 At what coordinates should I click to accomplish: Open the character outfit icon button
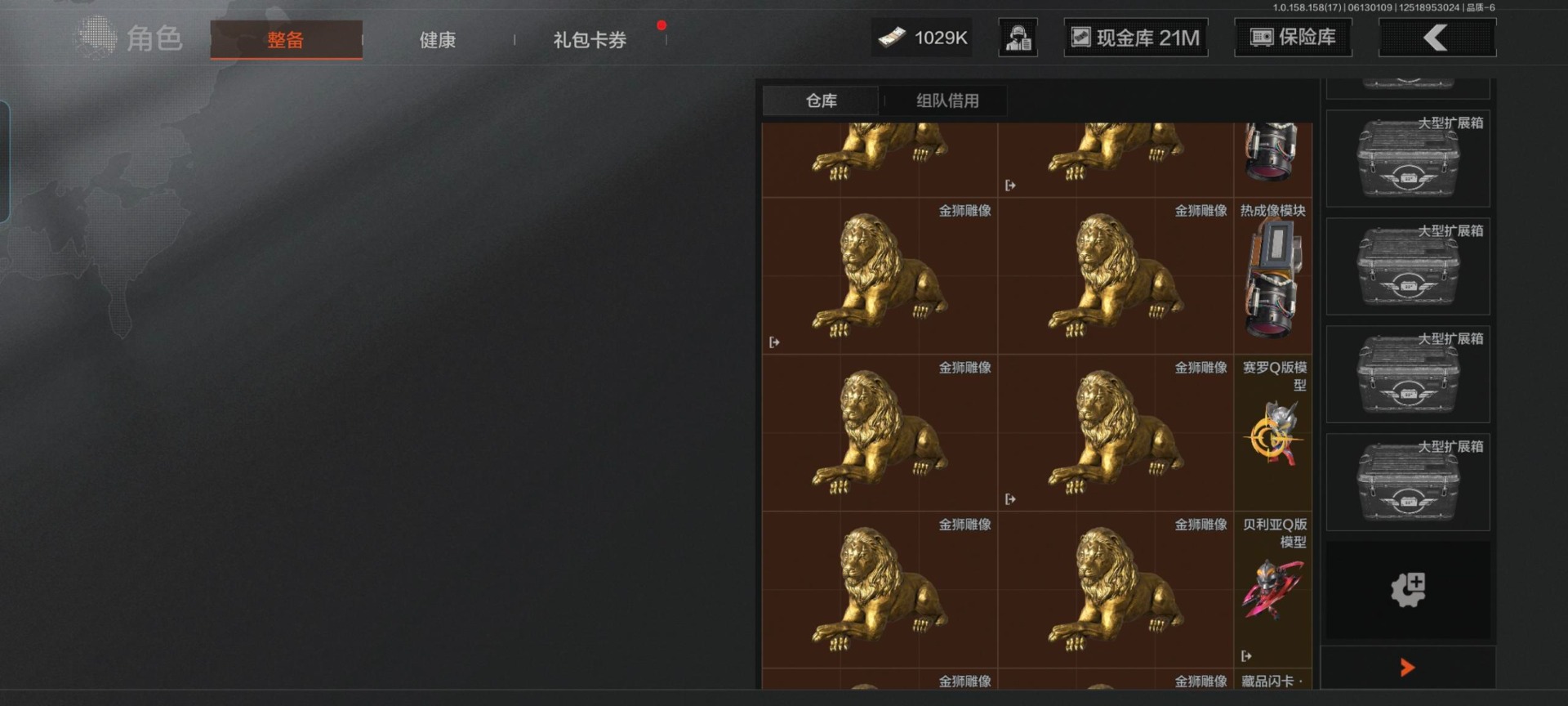pos(1018,38)
